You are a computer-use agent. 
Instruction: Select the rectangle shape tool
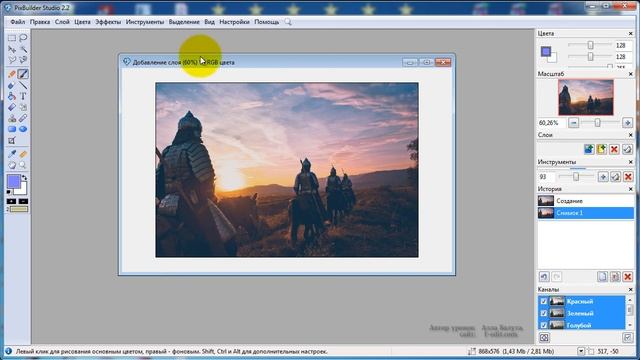[x=12, y=129]
